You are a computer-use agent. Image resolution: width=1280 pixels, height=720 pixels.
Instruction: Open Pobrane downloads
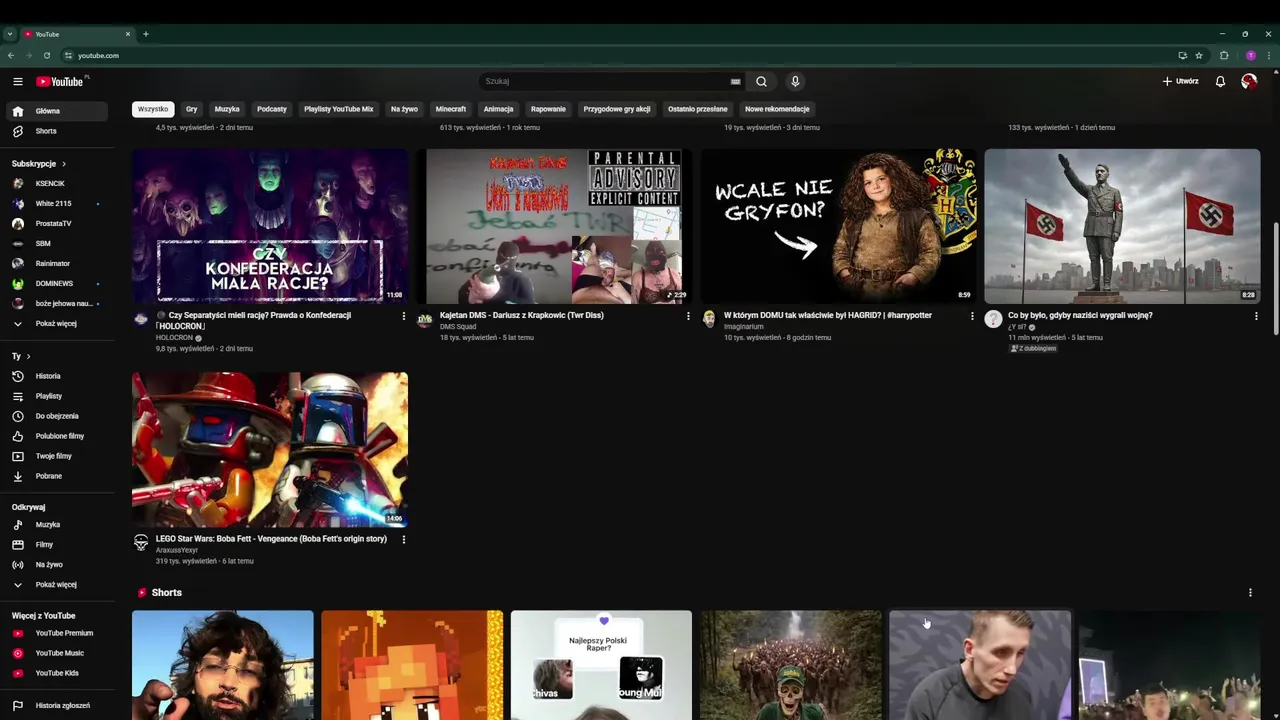pyautogui.click(x=55, y=476)
